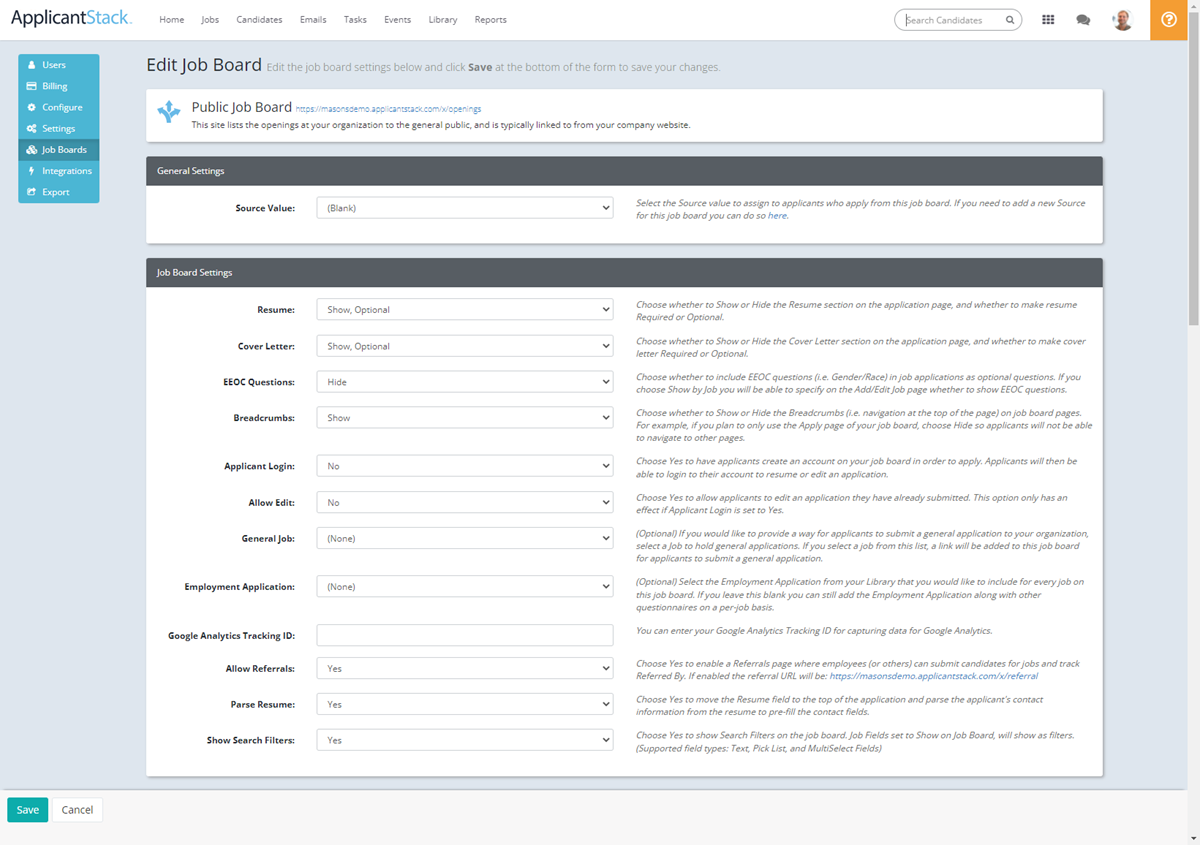Screen dimensions: 1200x845
Task: Save the job board settings
Action: tap(27, 809)
